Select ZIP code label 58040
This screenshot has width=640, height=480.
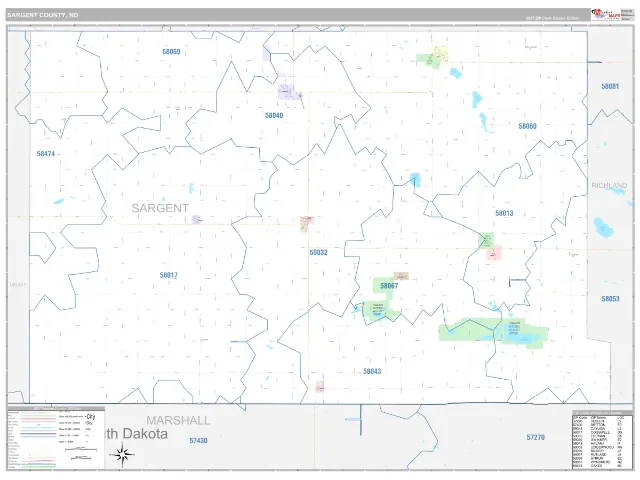274,116
